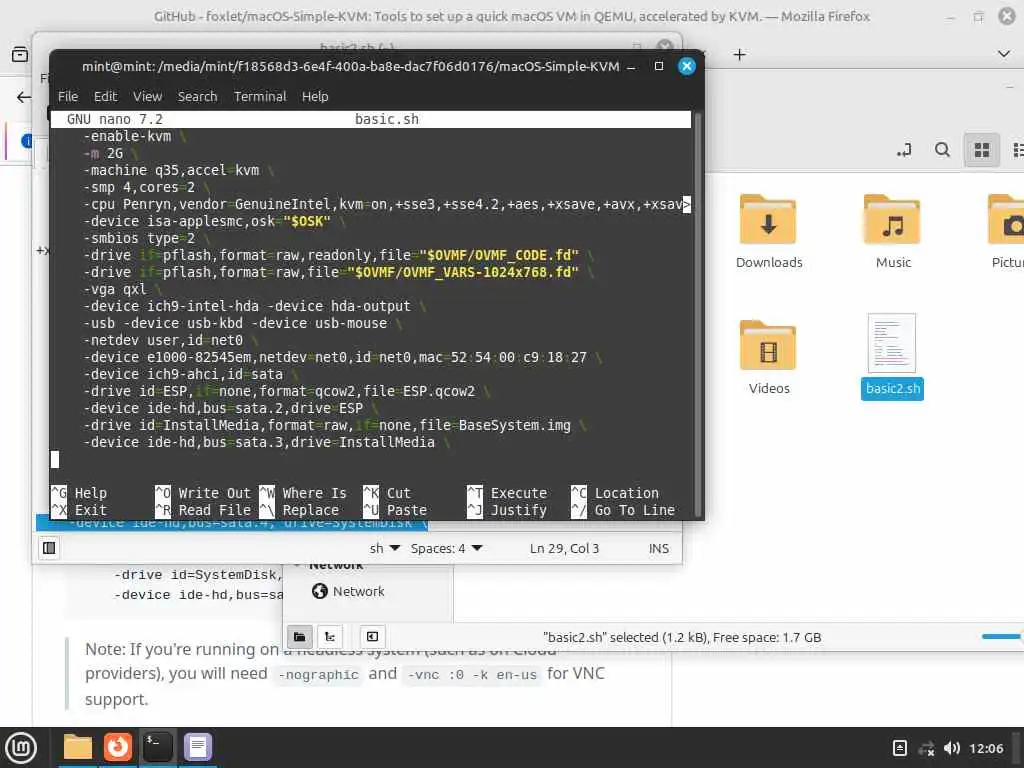List all Firefox tabs chevron
This screenshot has width=1024, height=768.
1004,54
